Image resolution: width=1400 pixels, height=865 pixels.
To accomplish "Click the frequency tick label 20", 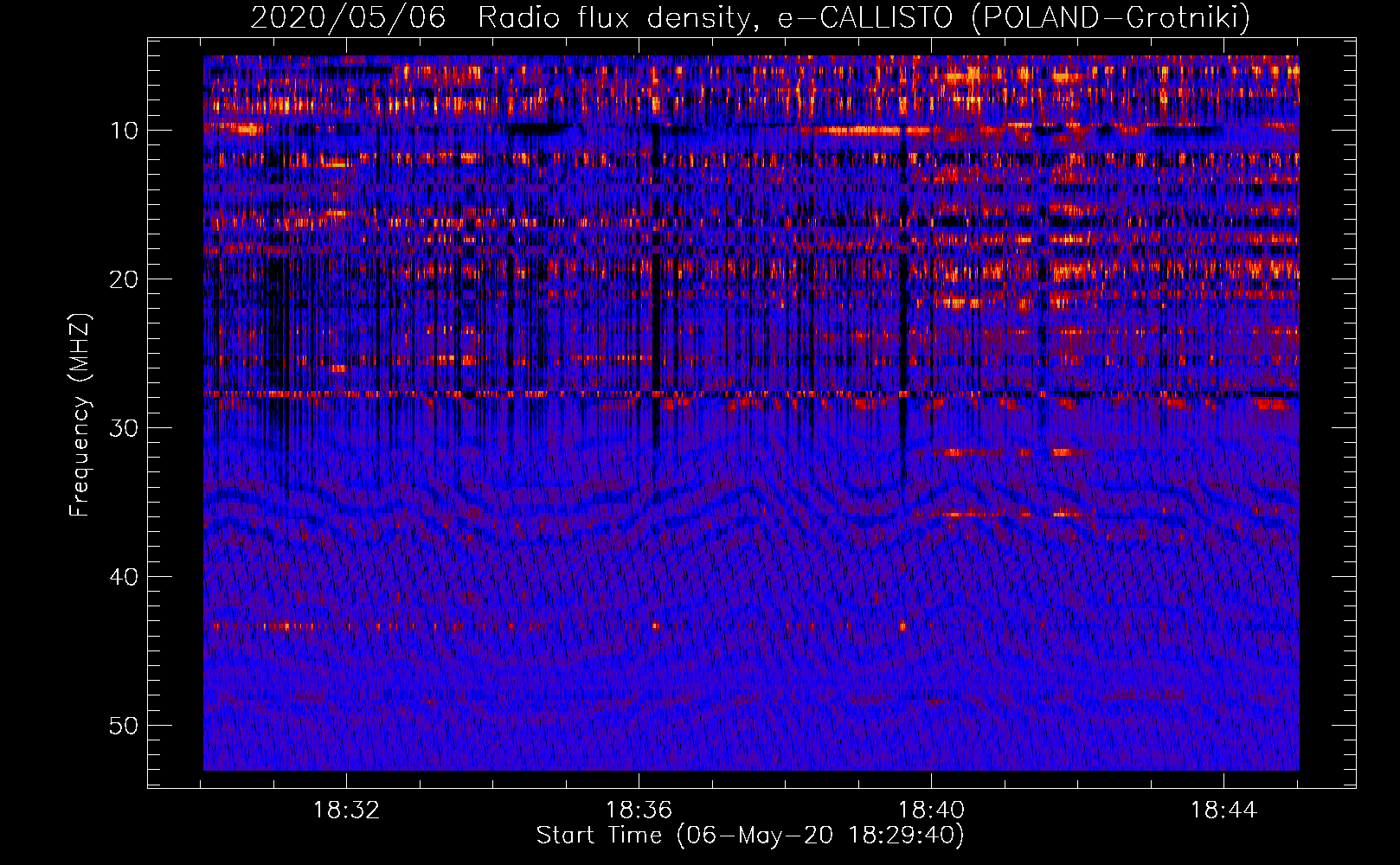I will [125, 279].
